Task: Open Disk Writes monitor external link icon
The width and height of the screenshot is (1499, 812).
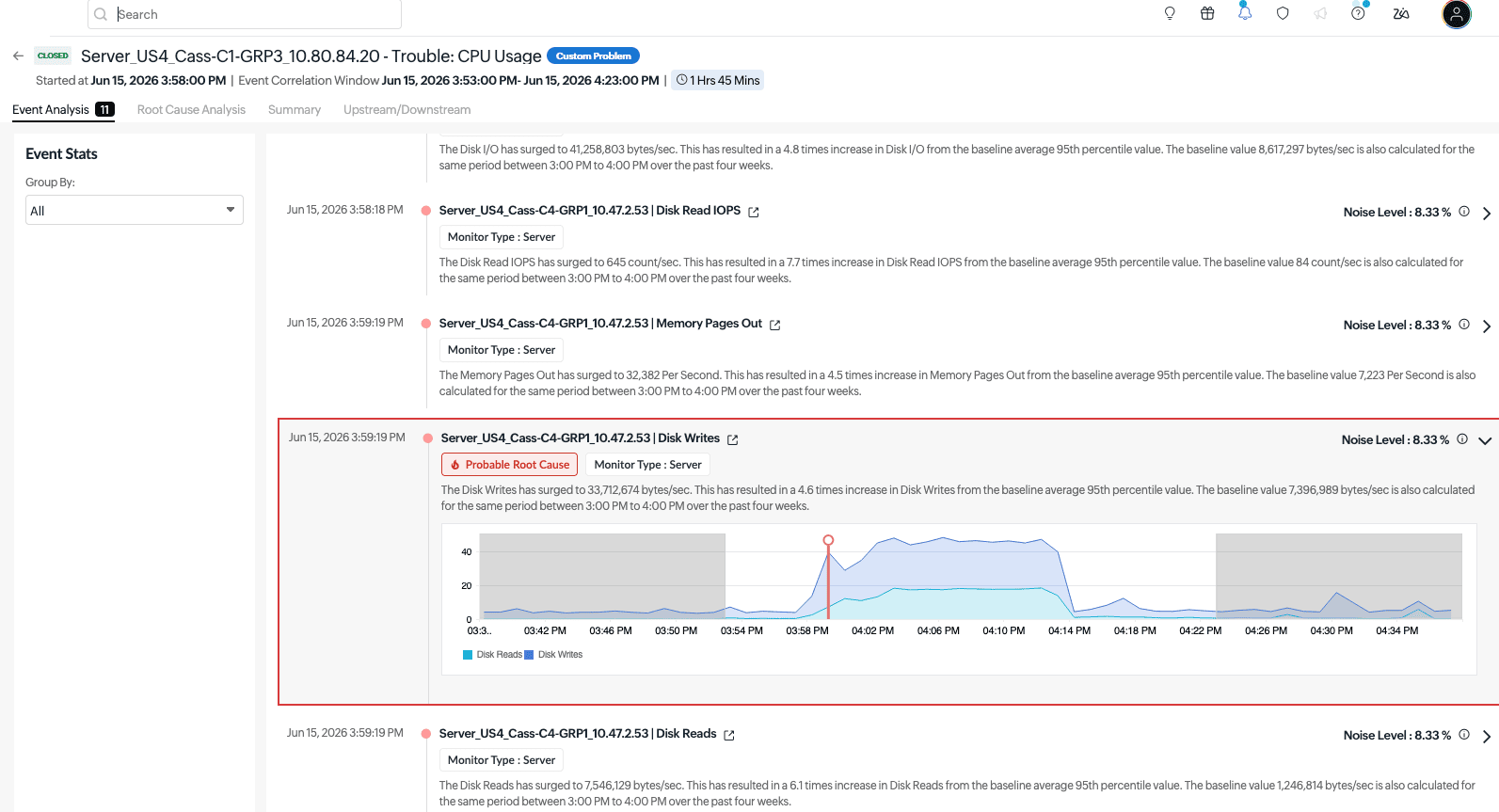Action: tap(733, 439)
